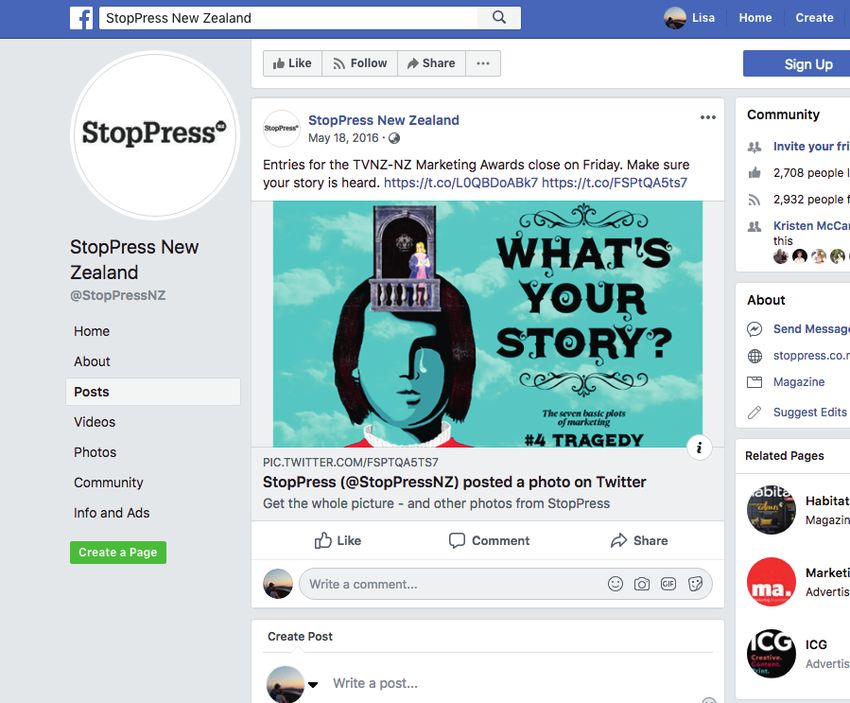Follow the StopPress page
The height and width of the screenshot is (703, 850).
(x=360, y=63)
